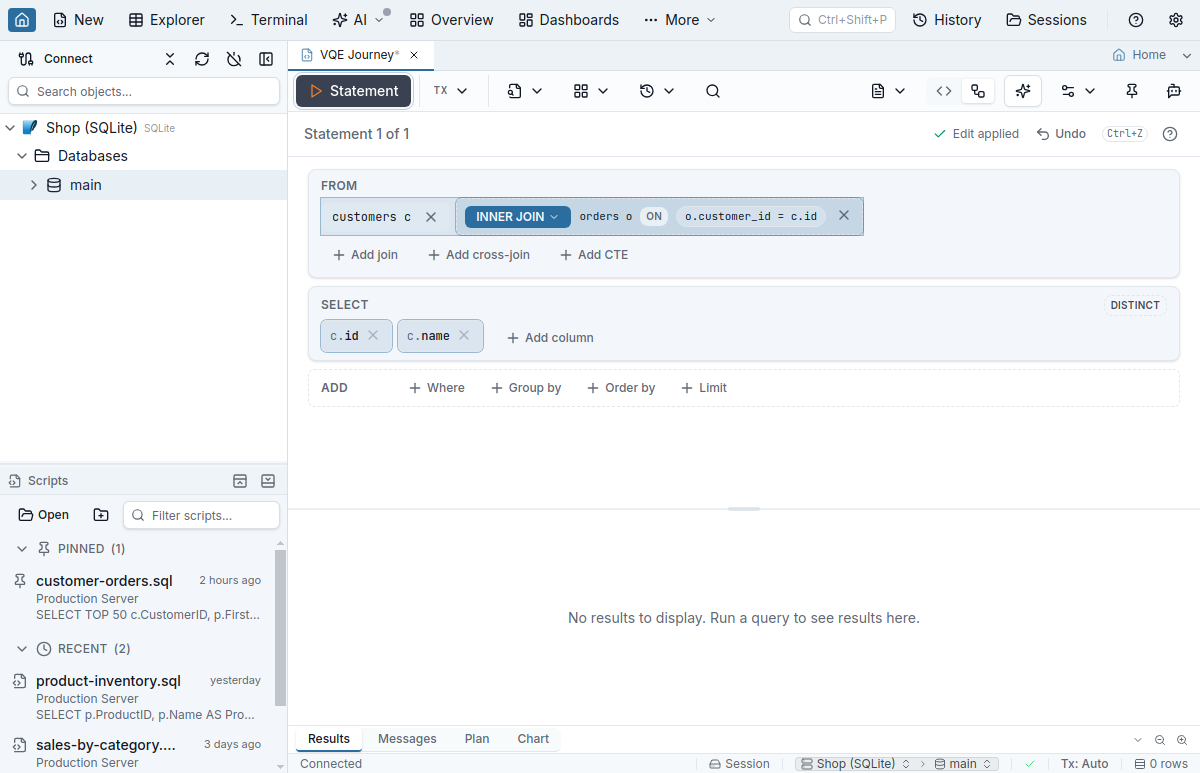This screenshot has height=773, width=1200.
Task: Collapse the Databases folder
Action: 22,156
